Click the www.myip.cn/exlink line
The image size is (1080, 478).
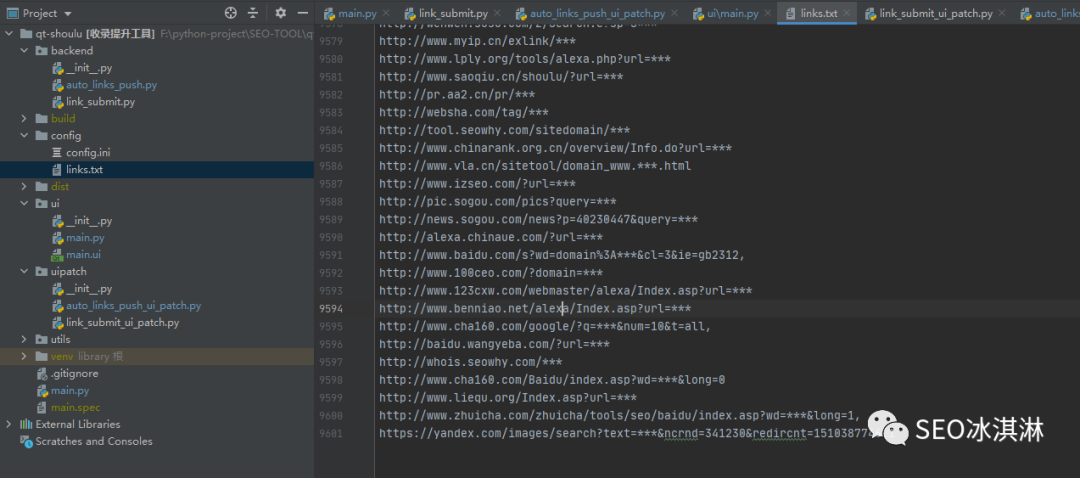tap(477, 41)
